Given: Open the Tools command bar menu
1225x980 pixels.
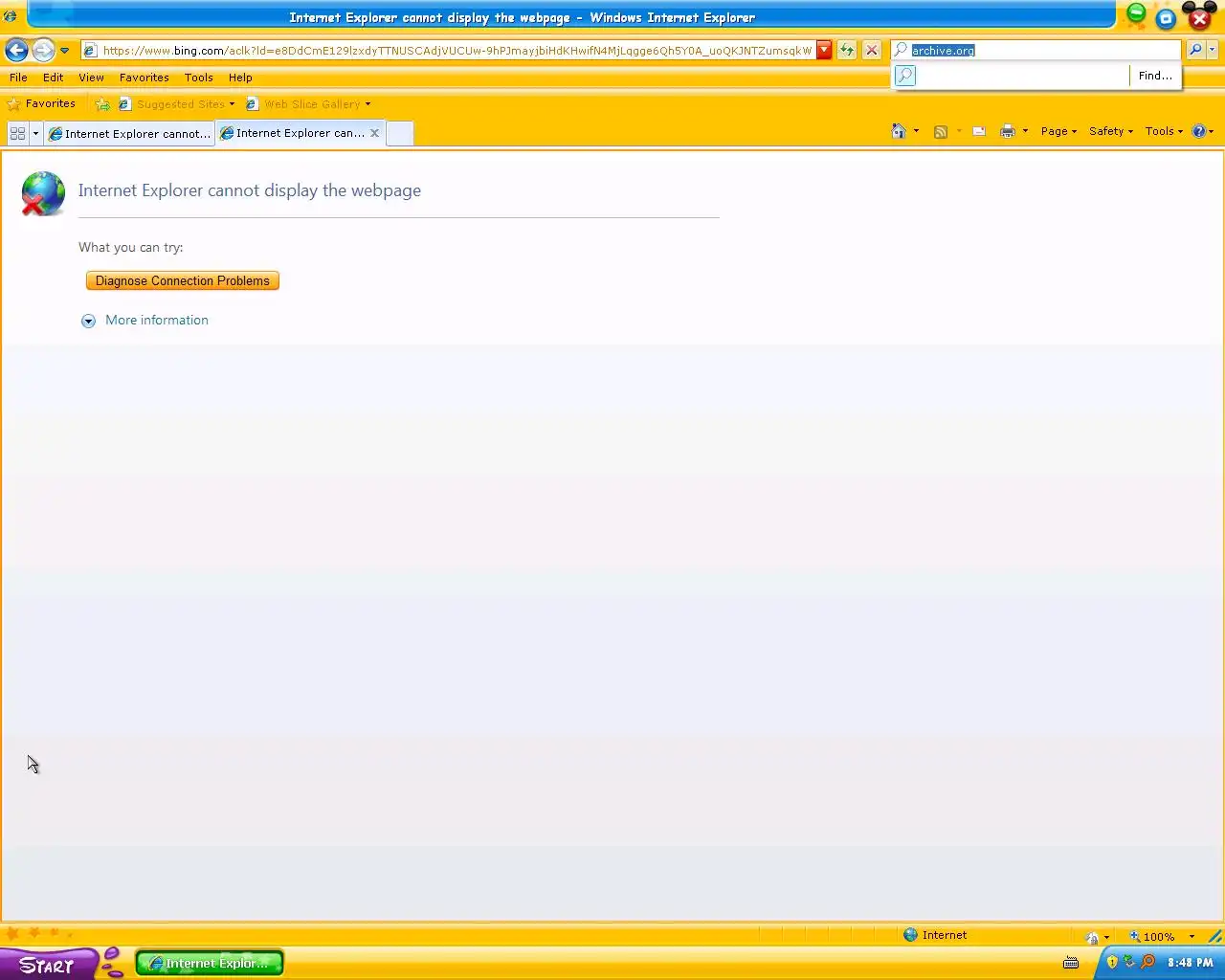Looking at the screenshot, I should point(1164,131).
